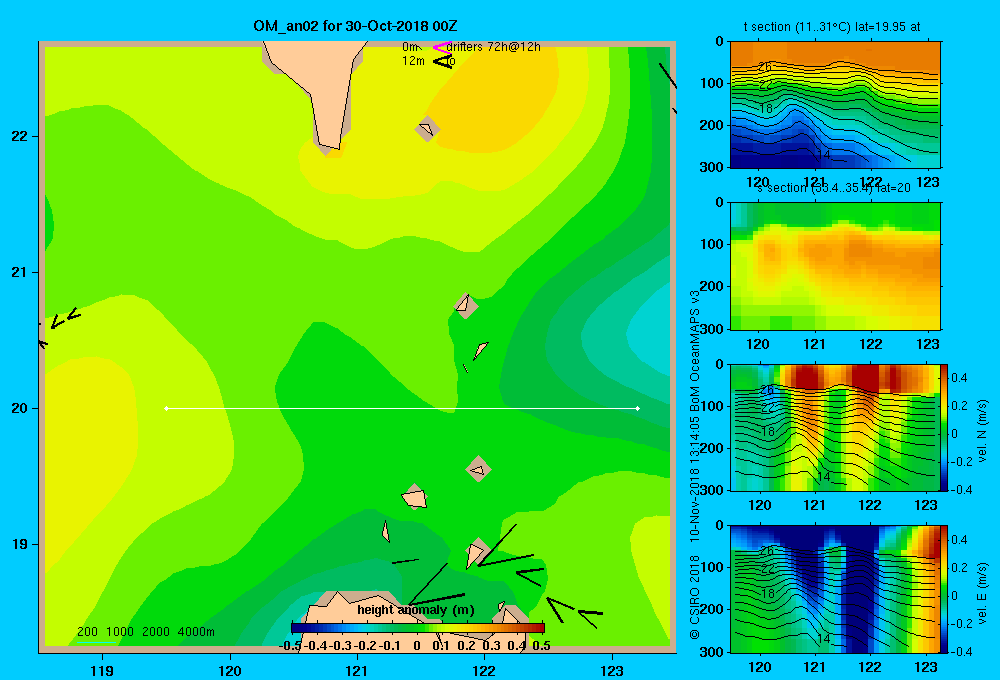Viewport: 1000px width, 680px height.
Task: Click latitude tick label 22 on main map
Action: [x=20, y=136]
